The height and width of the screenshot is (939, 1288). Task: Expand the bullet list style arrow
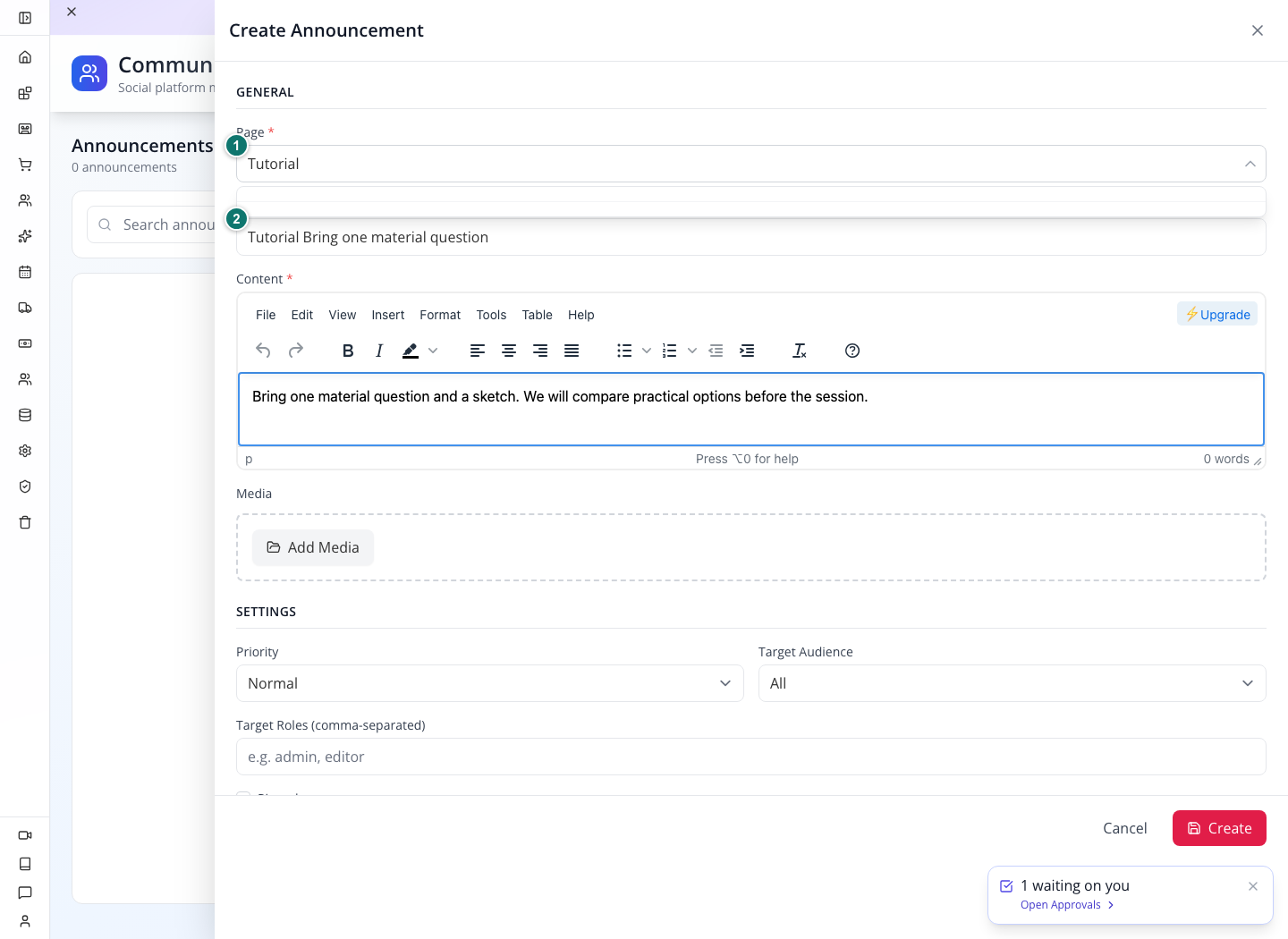pyautogui.click(x=647, y=351)
